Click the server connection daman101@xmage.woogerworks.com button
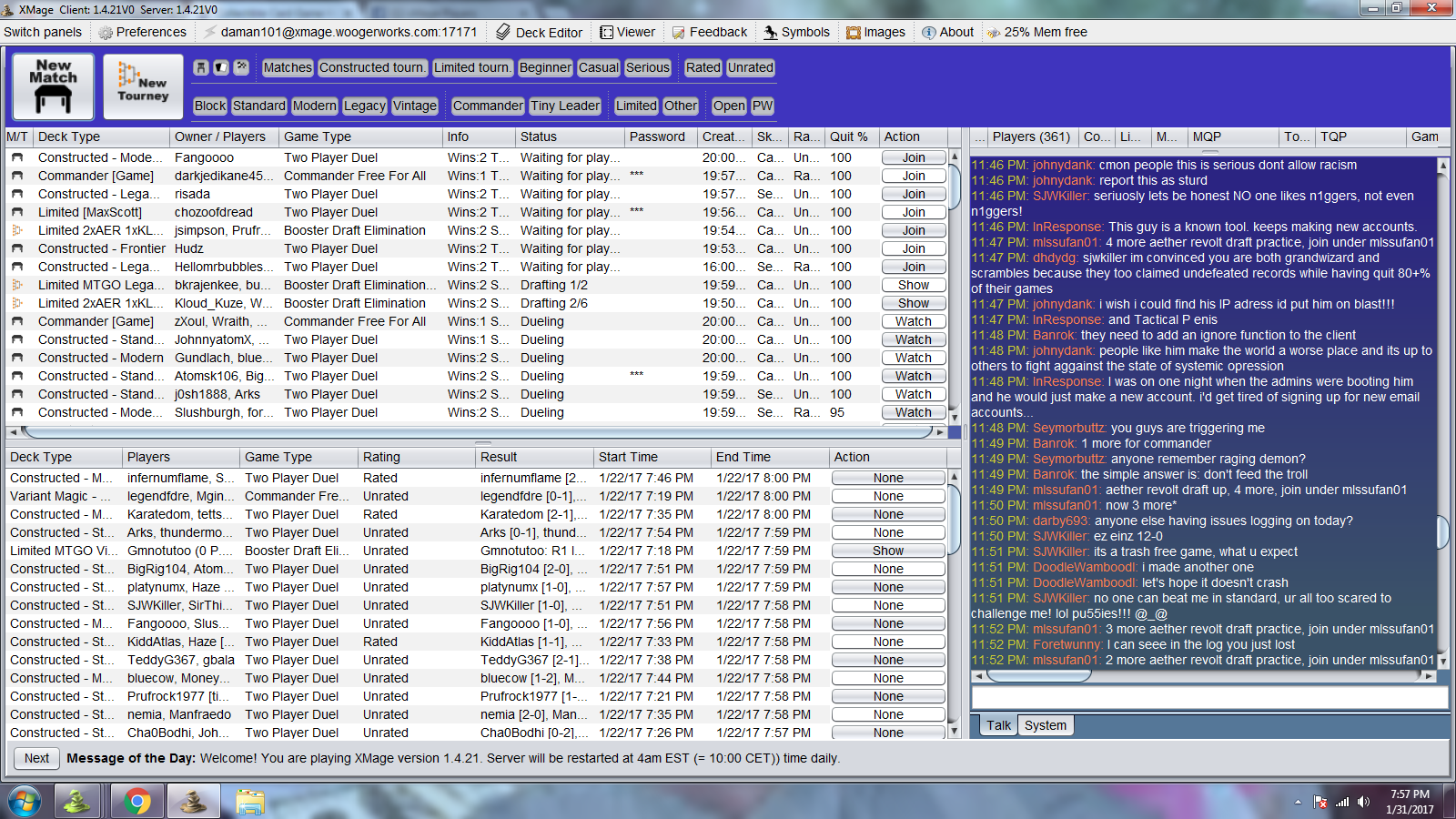 click(340, 32)
